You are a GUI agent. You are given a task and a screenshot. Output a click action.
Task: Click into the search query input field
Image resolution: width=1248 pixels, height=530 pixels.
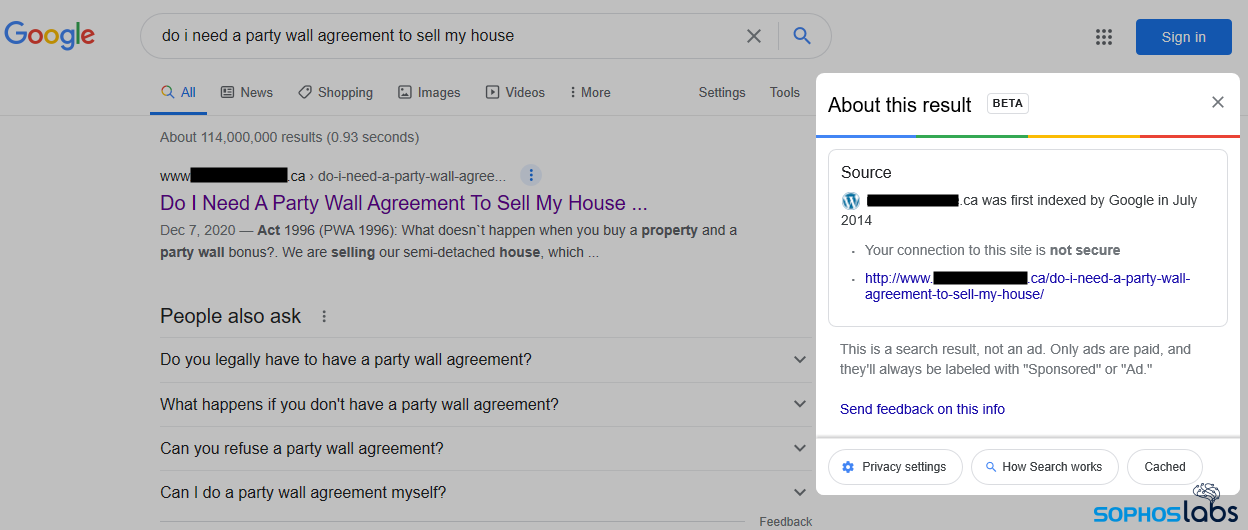coord(440,36)
